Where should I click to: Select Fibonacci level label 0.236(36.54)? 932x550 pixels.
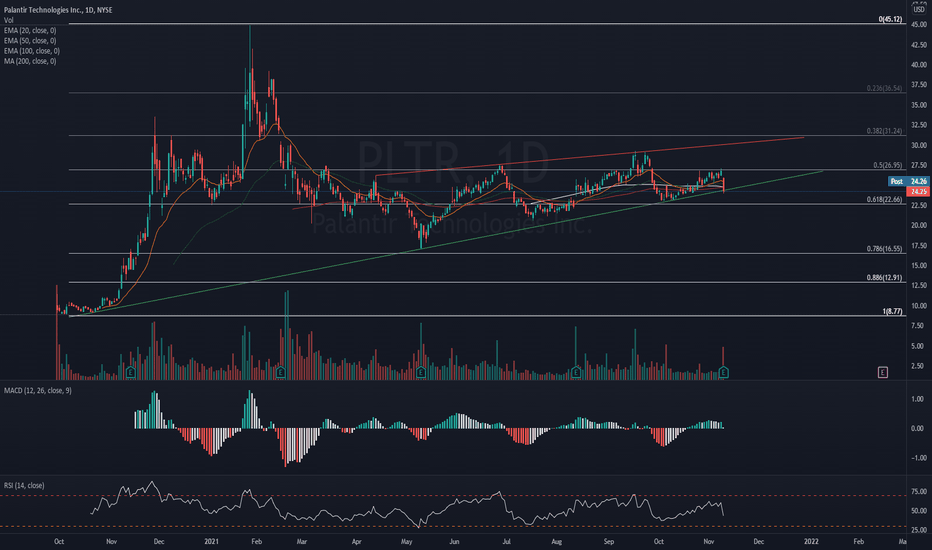coord(884,89)
